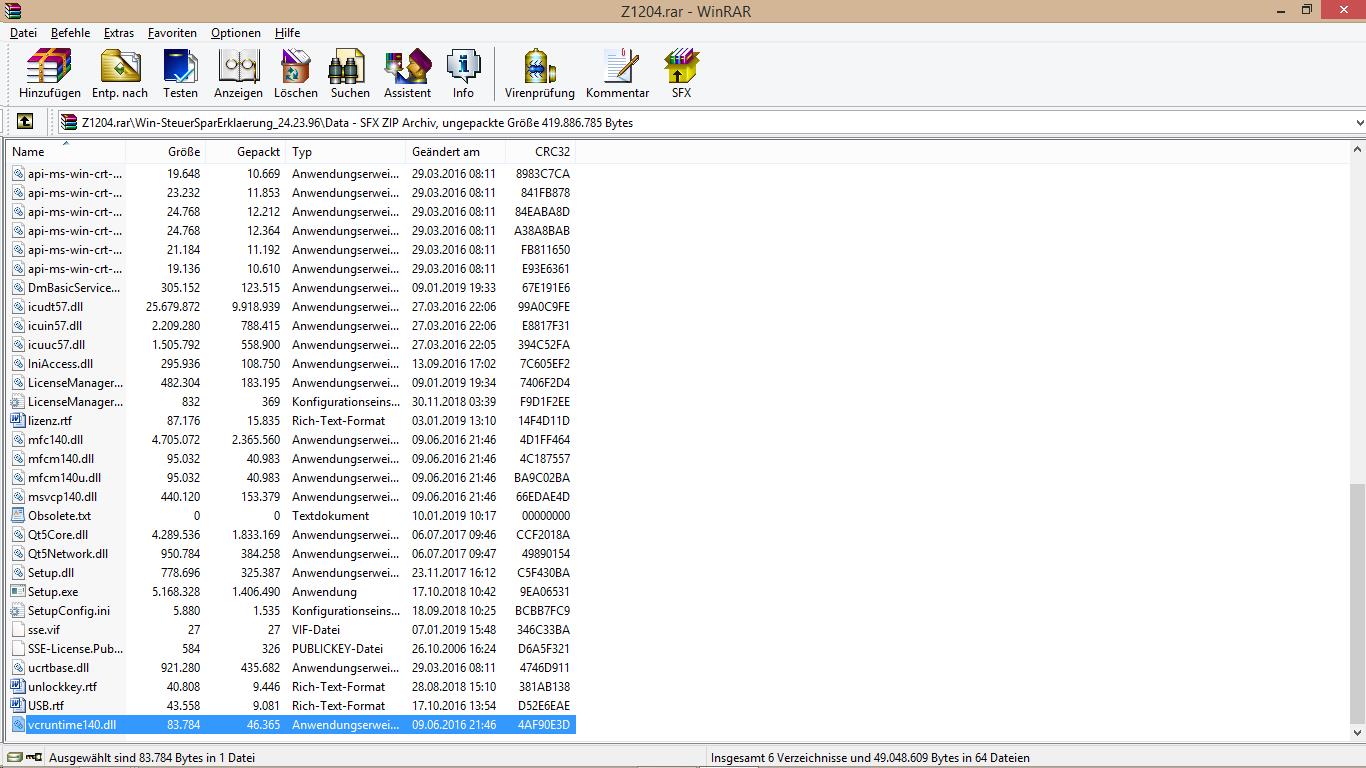The image size is (1366, 768).
Task: Open the Extras menu
Action: (x=119, y=33)
